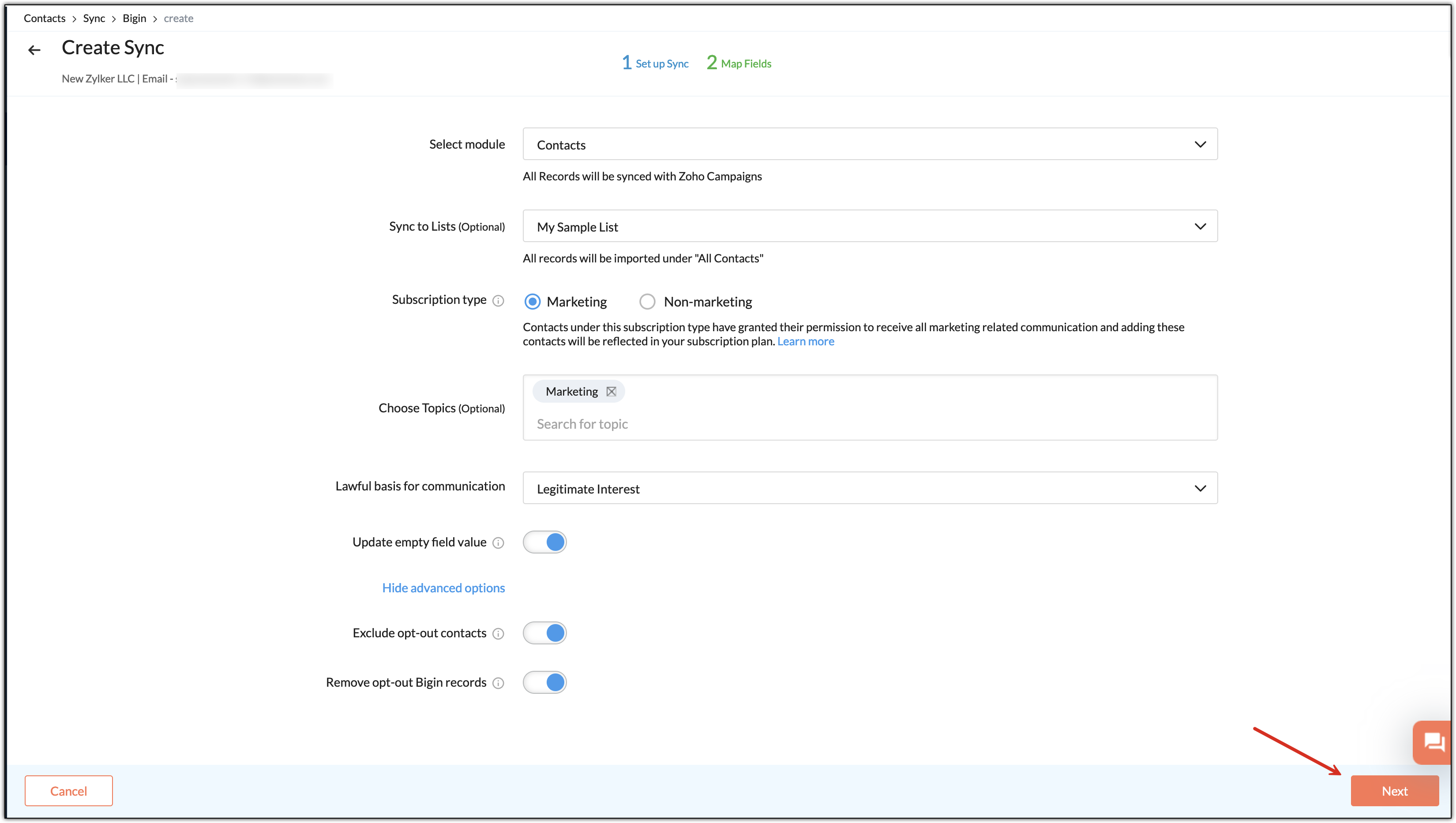Click info icon next to Subscription type
The height and width of the screenshot is (823, 1456).
[498, 301]
